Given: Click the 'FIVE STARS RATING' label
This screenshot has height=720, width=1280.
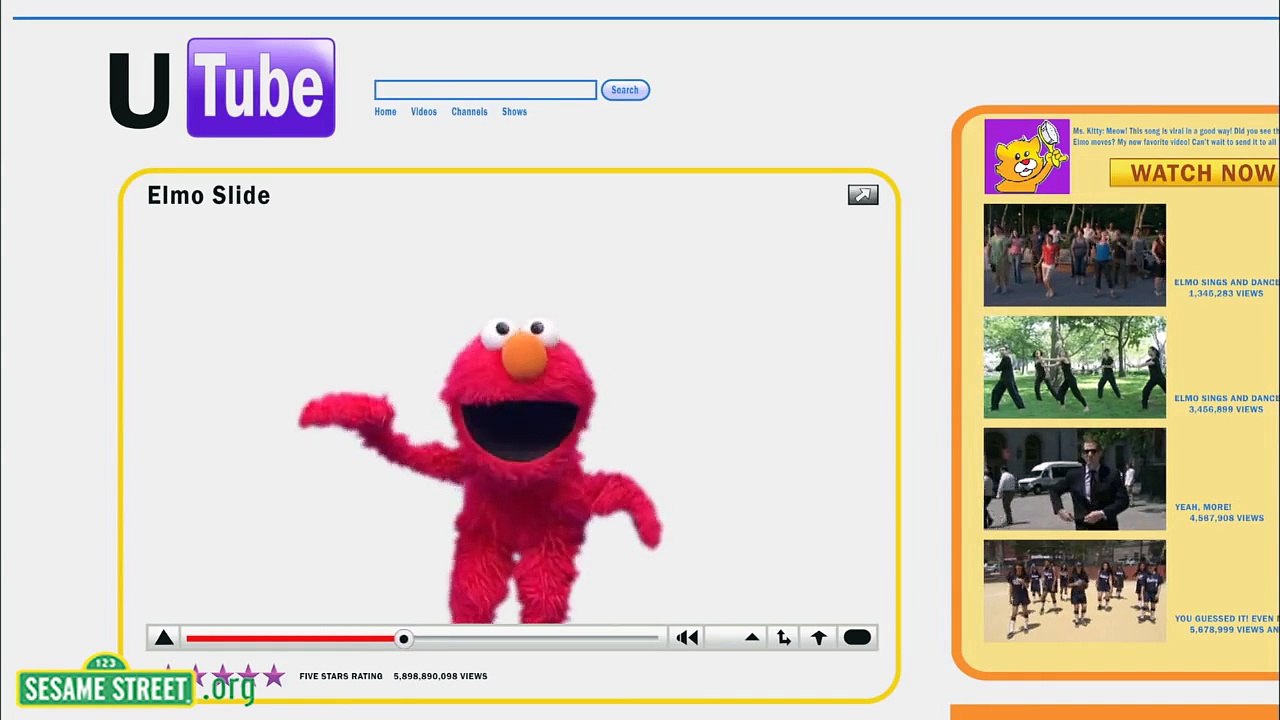Looking at the screenshot, I should [x=341, y=676].
